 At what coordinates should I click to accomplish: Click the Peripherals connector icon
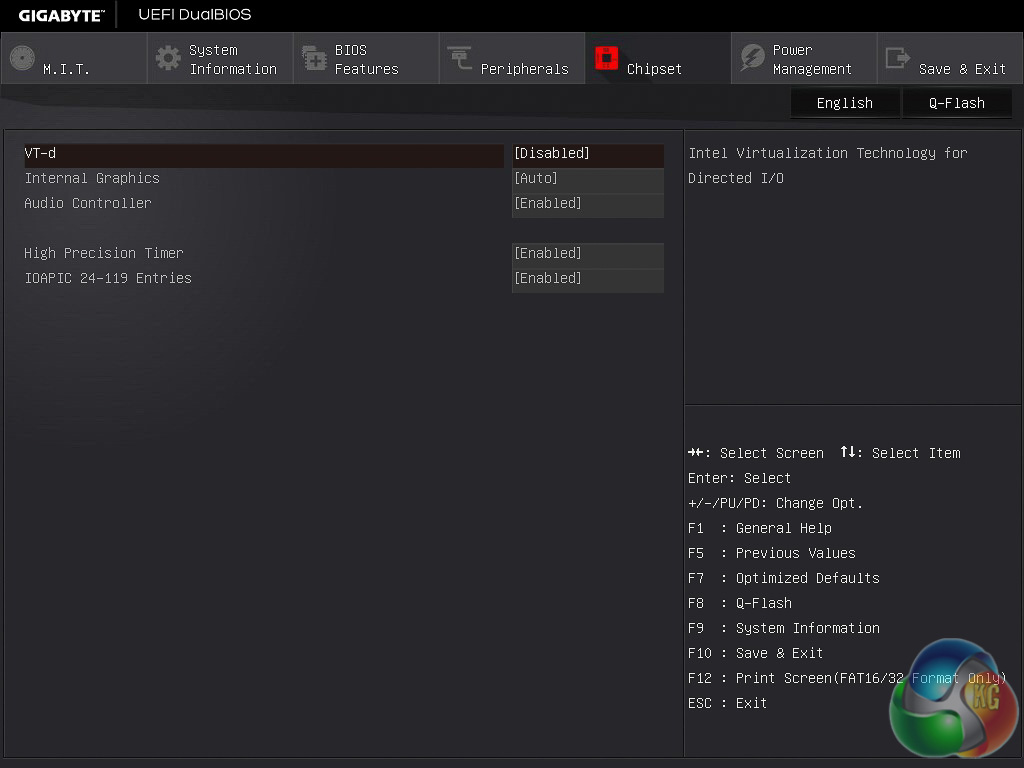pos(460,58)
